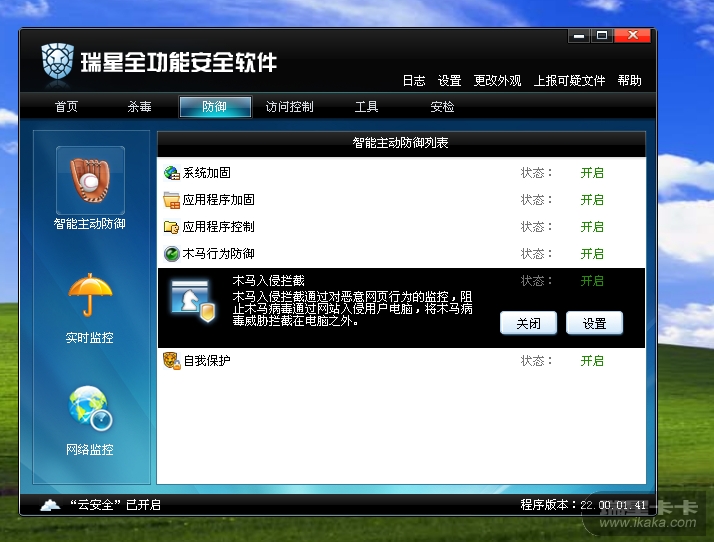Click the 系统加固 globe icon
Screen dimensions: 714x542
(x=172, y=173)
